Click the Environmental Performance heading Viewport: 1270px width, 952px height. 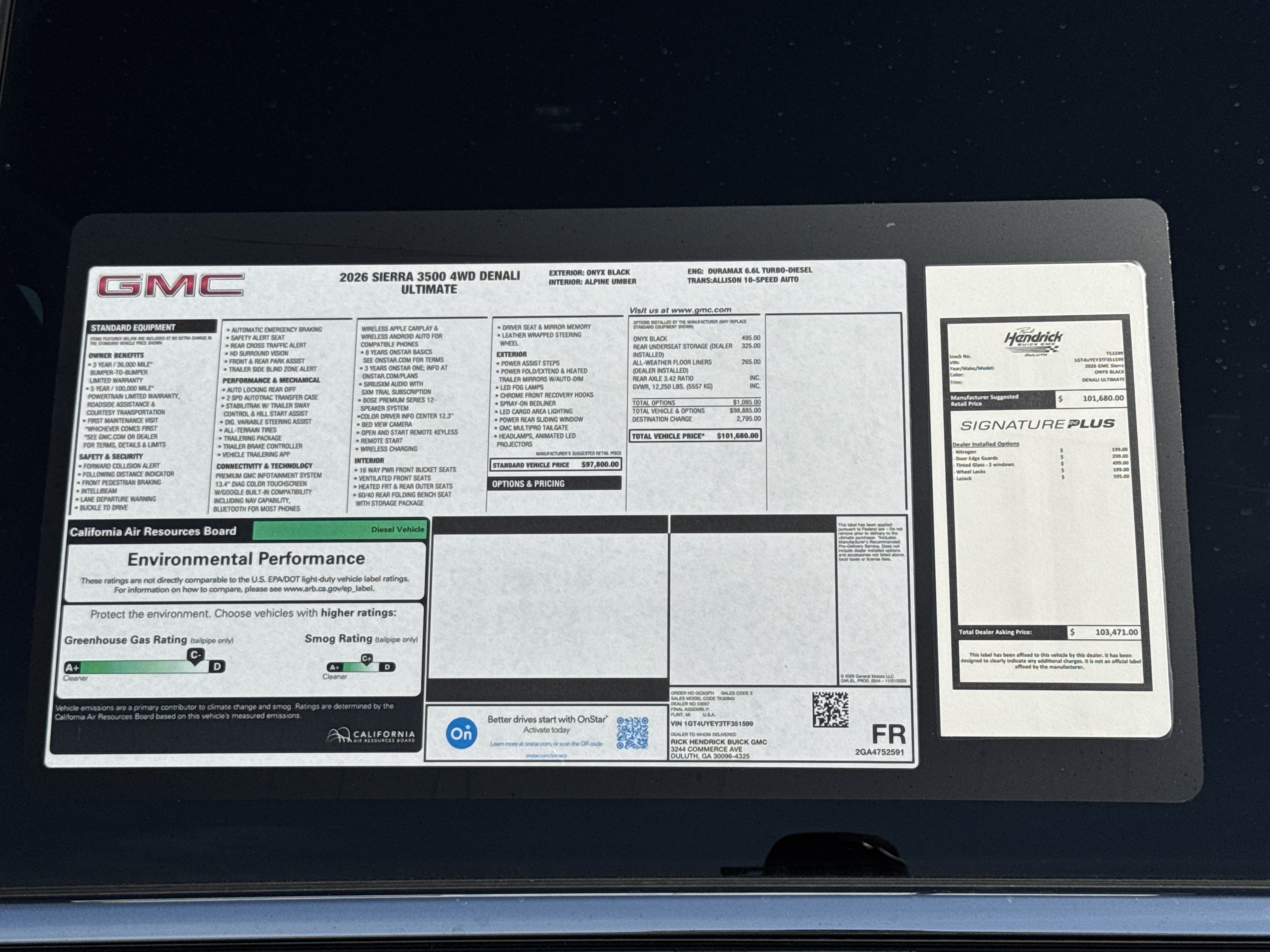[246, 559]
